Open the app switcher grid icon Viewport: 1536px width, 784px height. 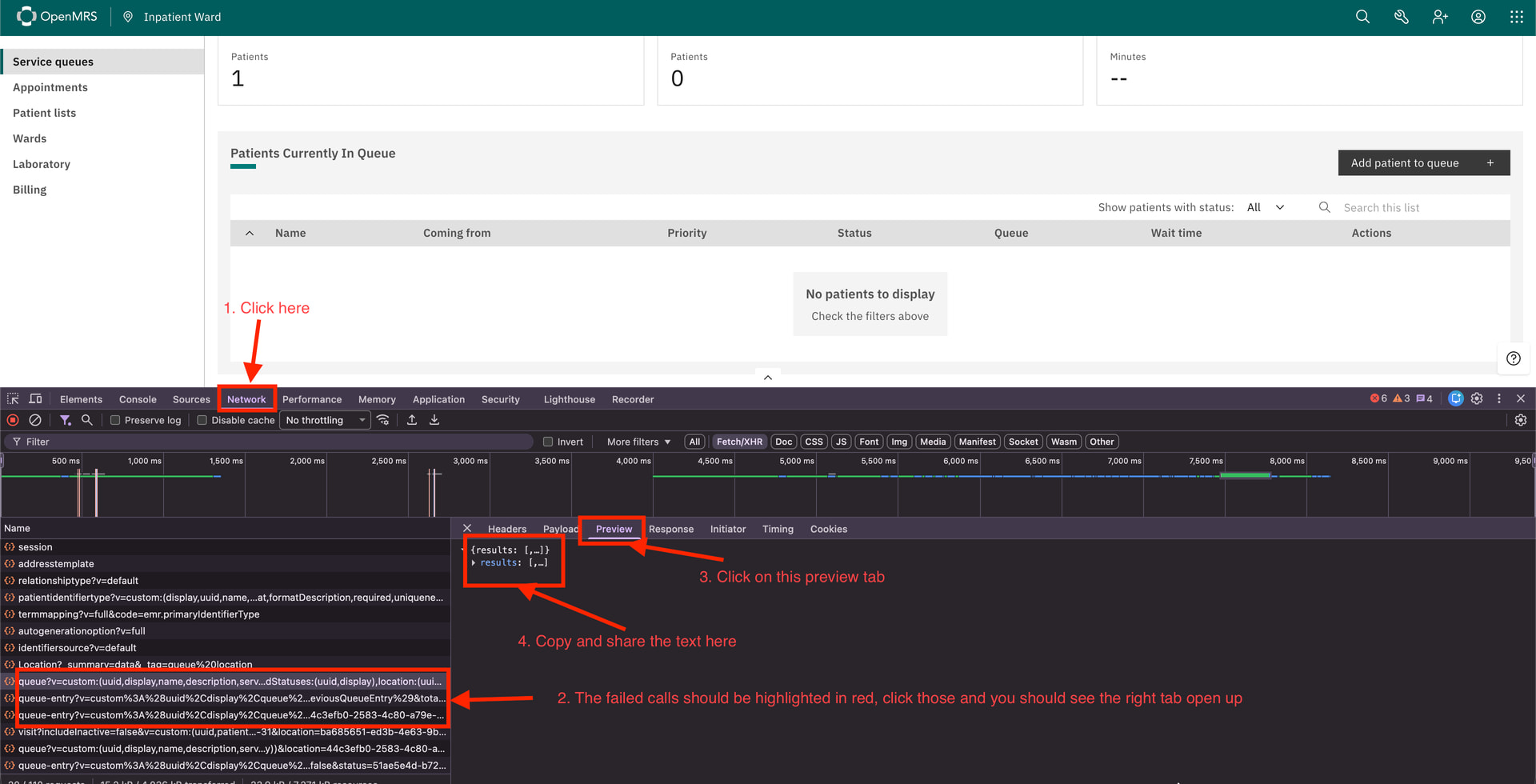coord(1517,17)
